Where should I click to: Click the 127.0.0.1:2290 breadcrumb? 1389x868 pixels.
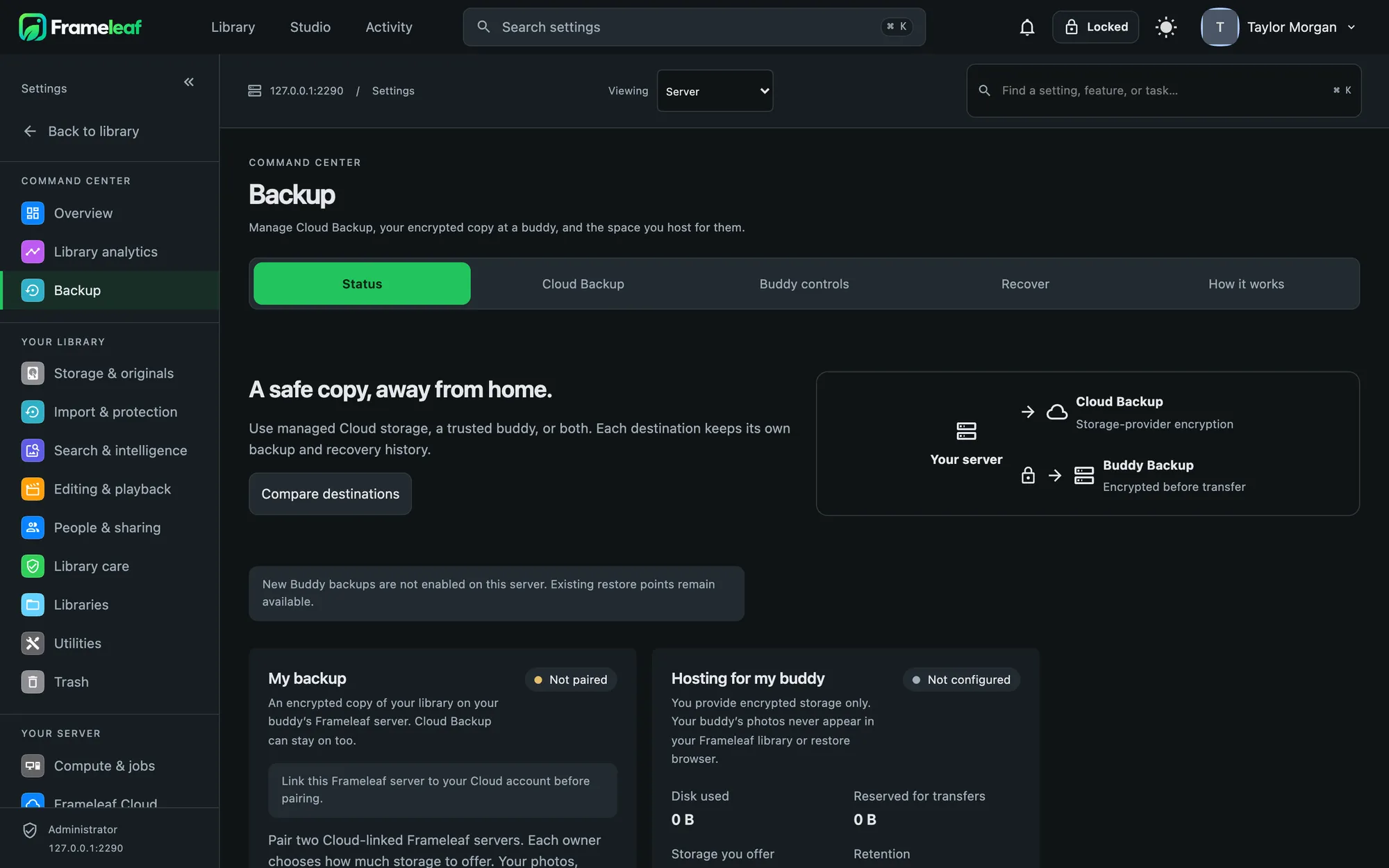click(306, 91)
